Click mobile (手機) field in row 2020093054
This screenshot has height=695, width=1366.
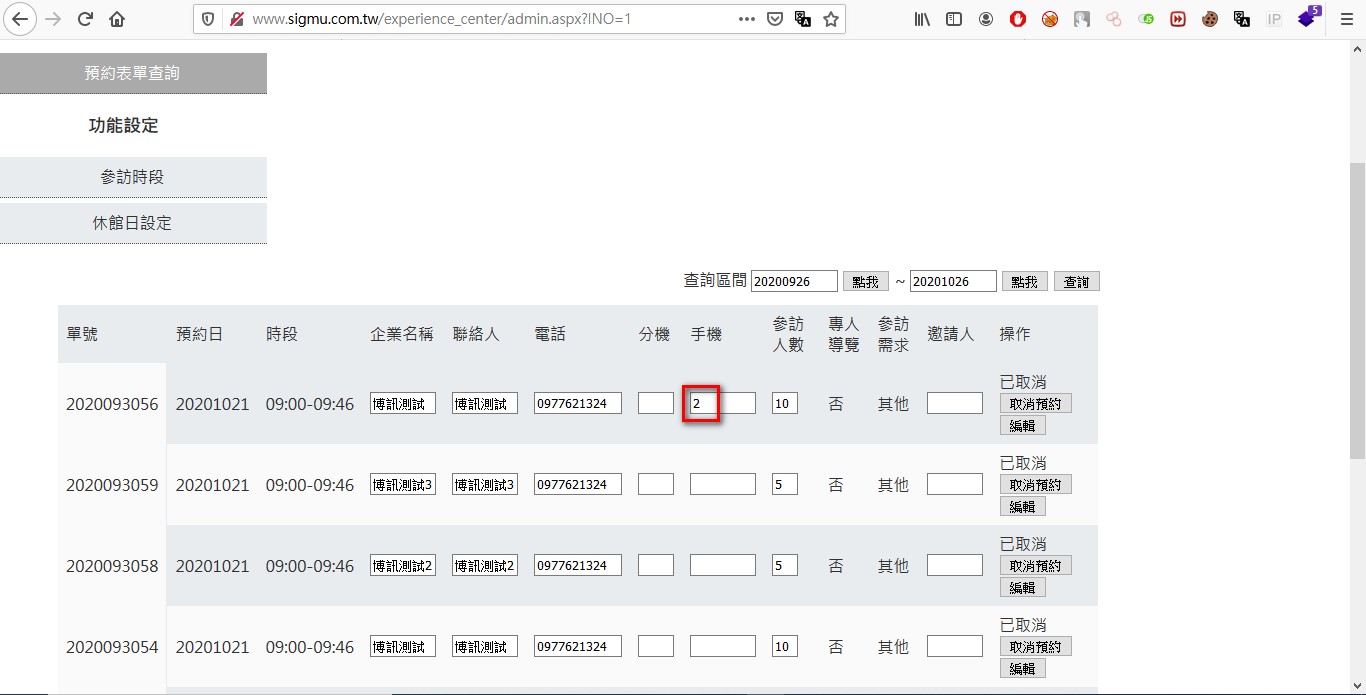(723, 646)
